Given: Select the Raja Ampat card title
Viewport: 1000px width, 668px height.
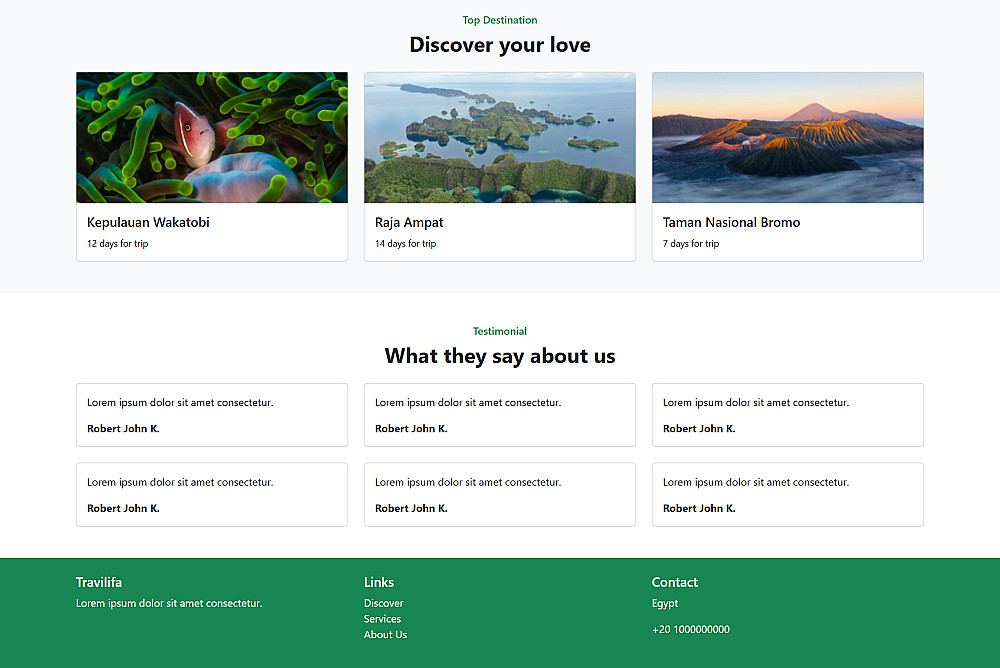Looking at the screenshot, I should coord(409,222).
